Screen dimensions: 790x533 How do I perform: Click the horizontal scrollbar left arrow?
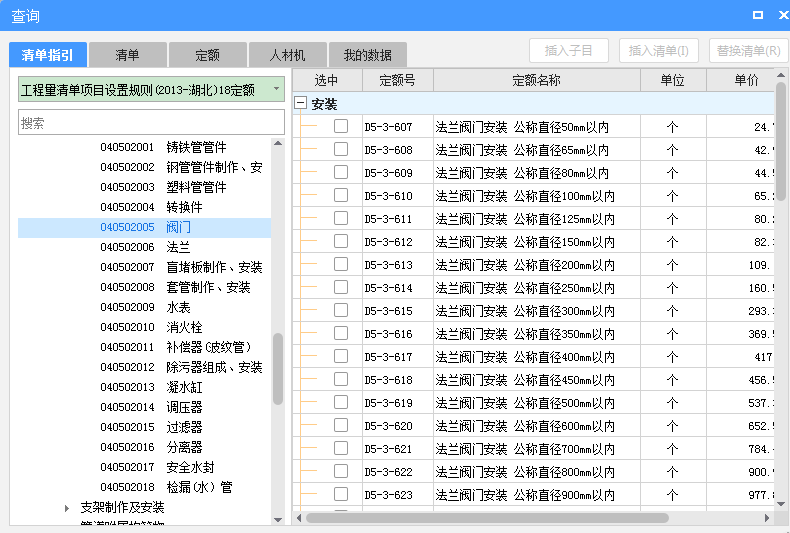coord(299,518)
